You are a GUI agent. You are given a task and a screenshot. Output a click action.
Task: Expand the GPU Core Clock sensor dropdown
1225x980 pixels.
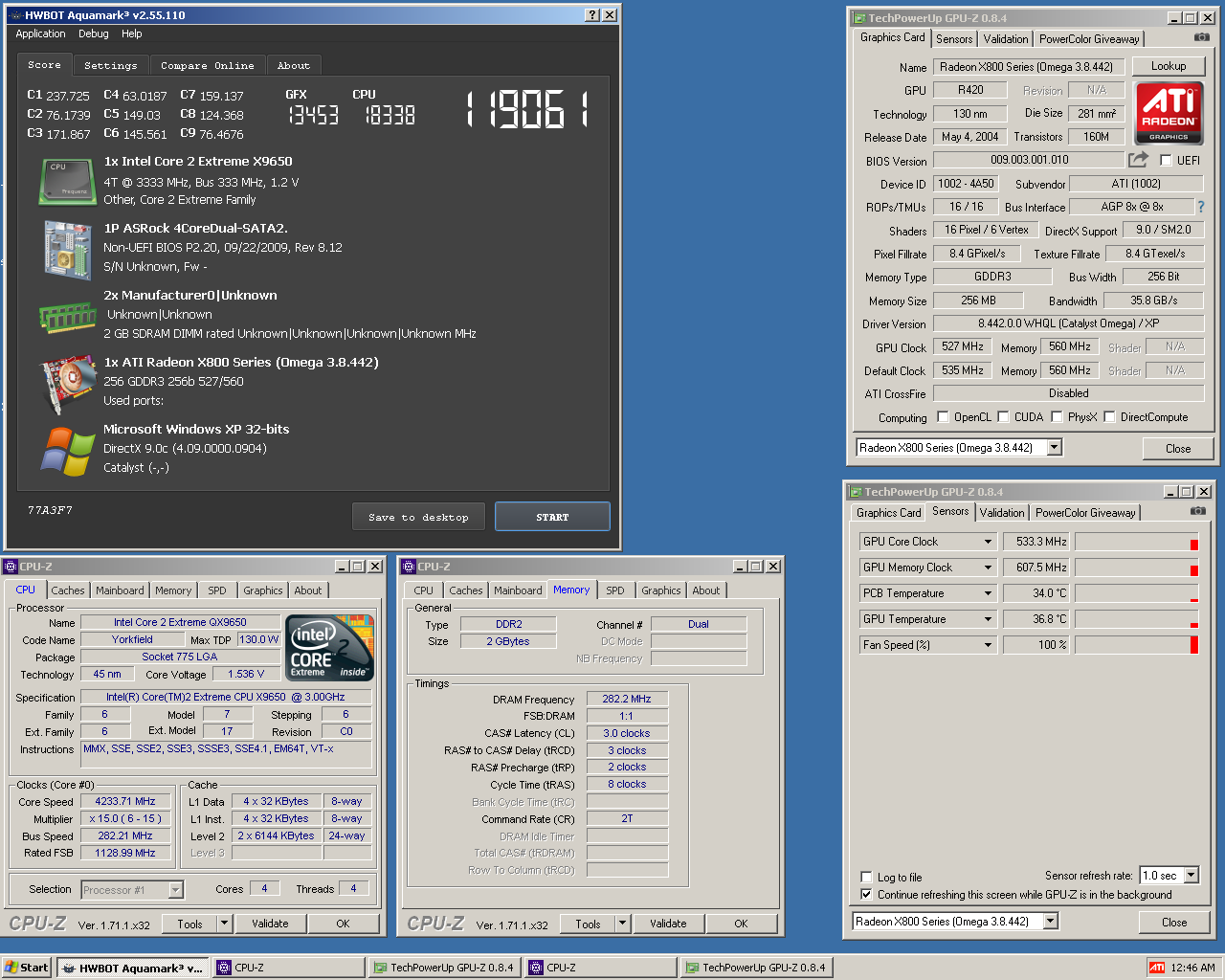click(x=988, y=542)
